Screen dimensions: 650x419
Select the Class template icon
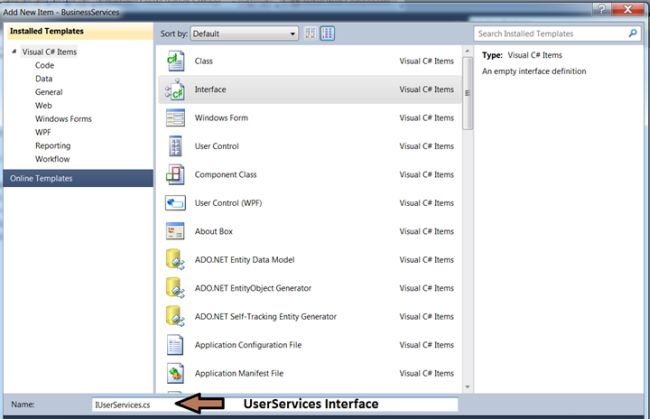coord(175,61)
